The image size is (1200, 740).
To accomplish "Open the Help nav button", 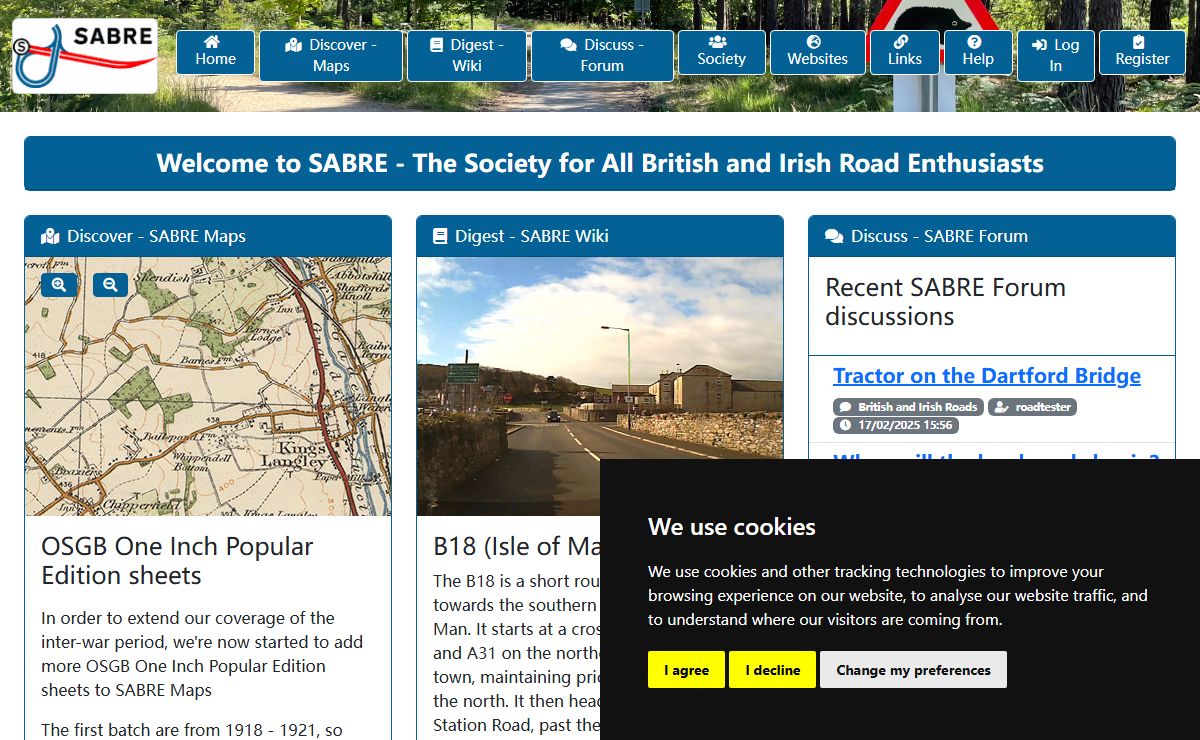I will [978, 52].
